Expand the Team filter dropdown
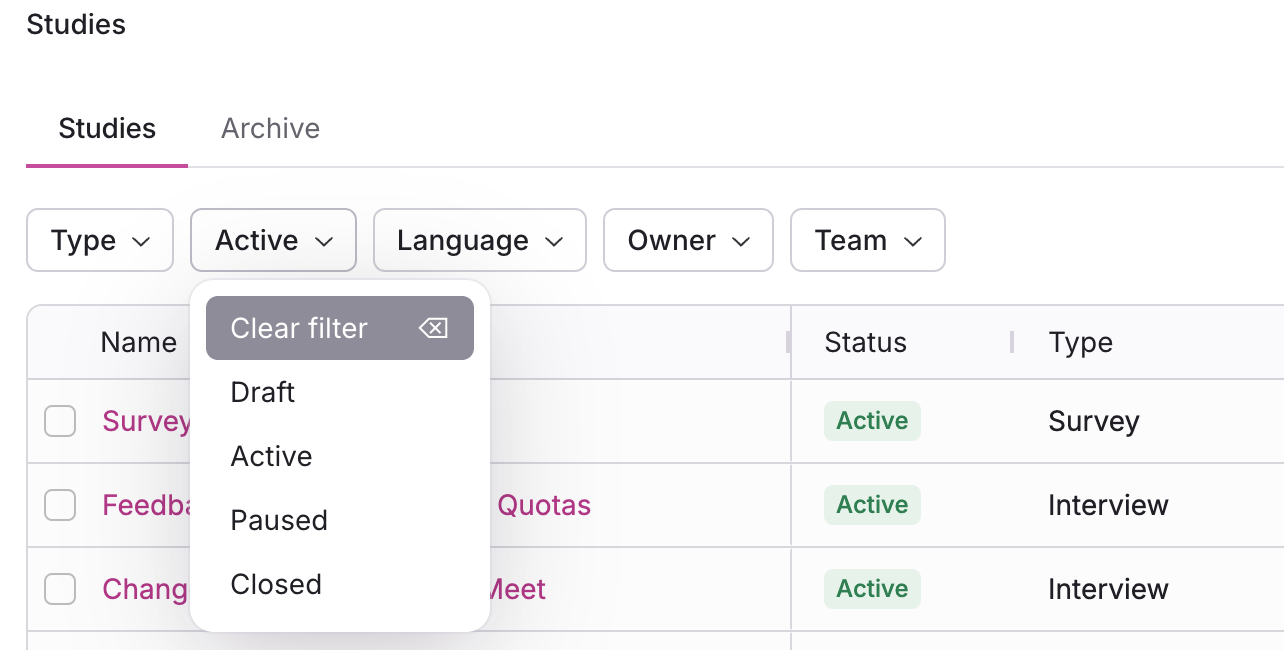 coord(867,240)
